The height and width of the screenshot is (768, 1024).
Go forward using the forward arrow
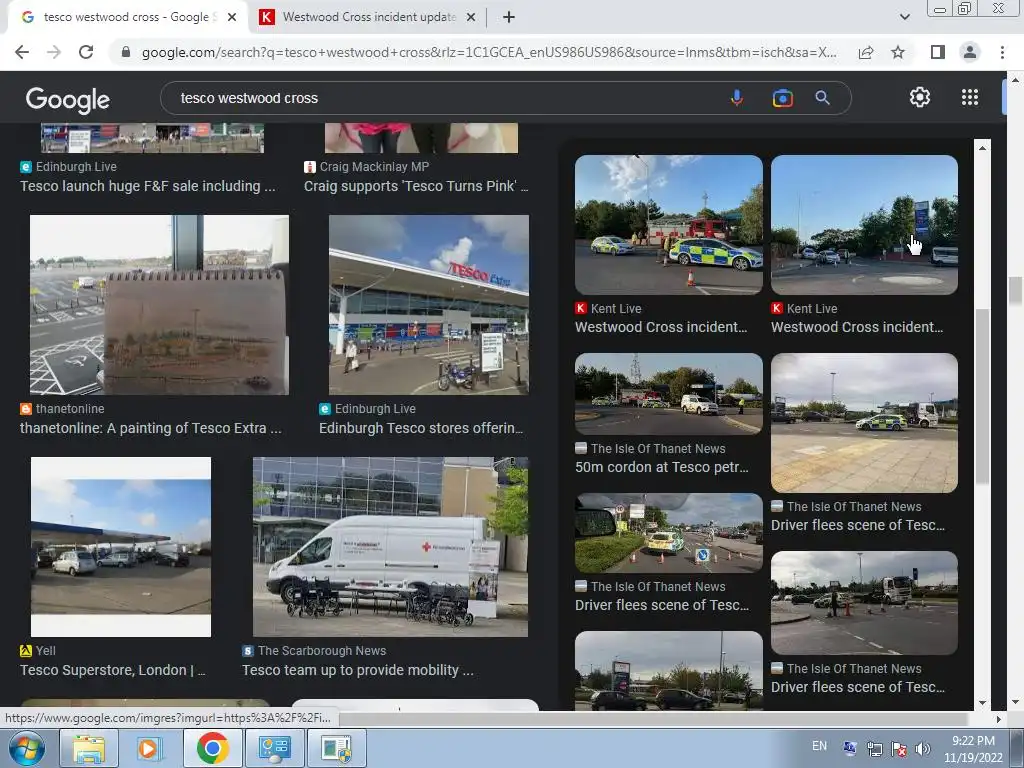[x=54, y=52]
